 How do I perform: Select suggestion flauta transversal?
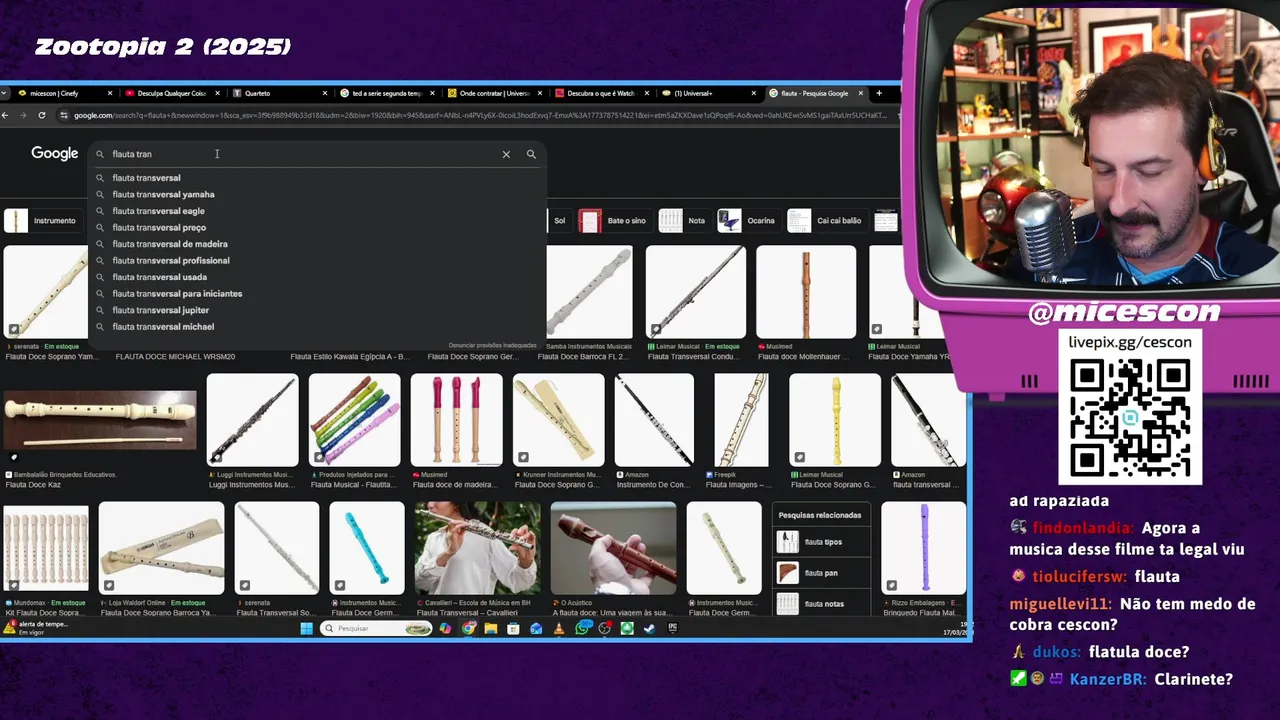tap(318, 178)
